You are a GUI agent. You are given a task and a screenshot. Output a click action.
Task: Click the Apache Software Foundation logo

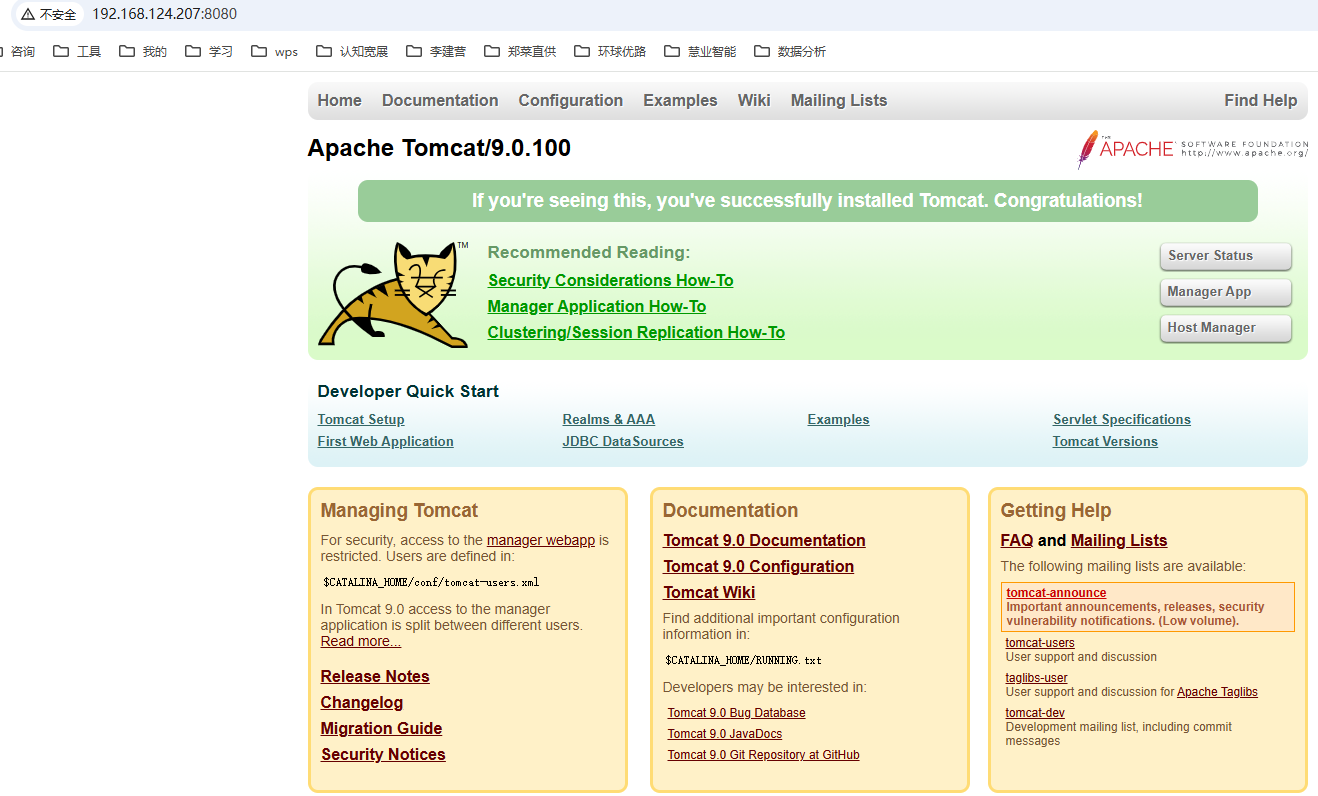[x=1193, y=149]
